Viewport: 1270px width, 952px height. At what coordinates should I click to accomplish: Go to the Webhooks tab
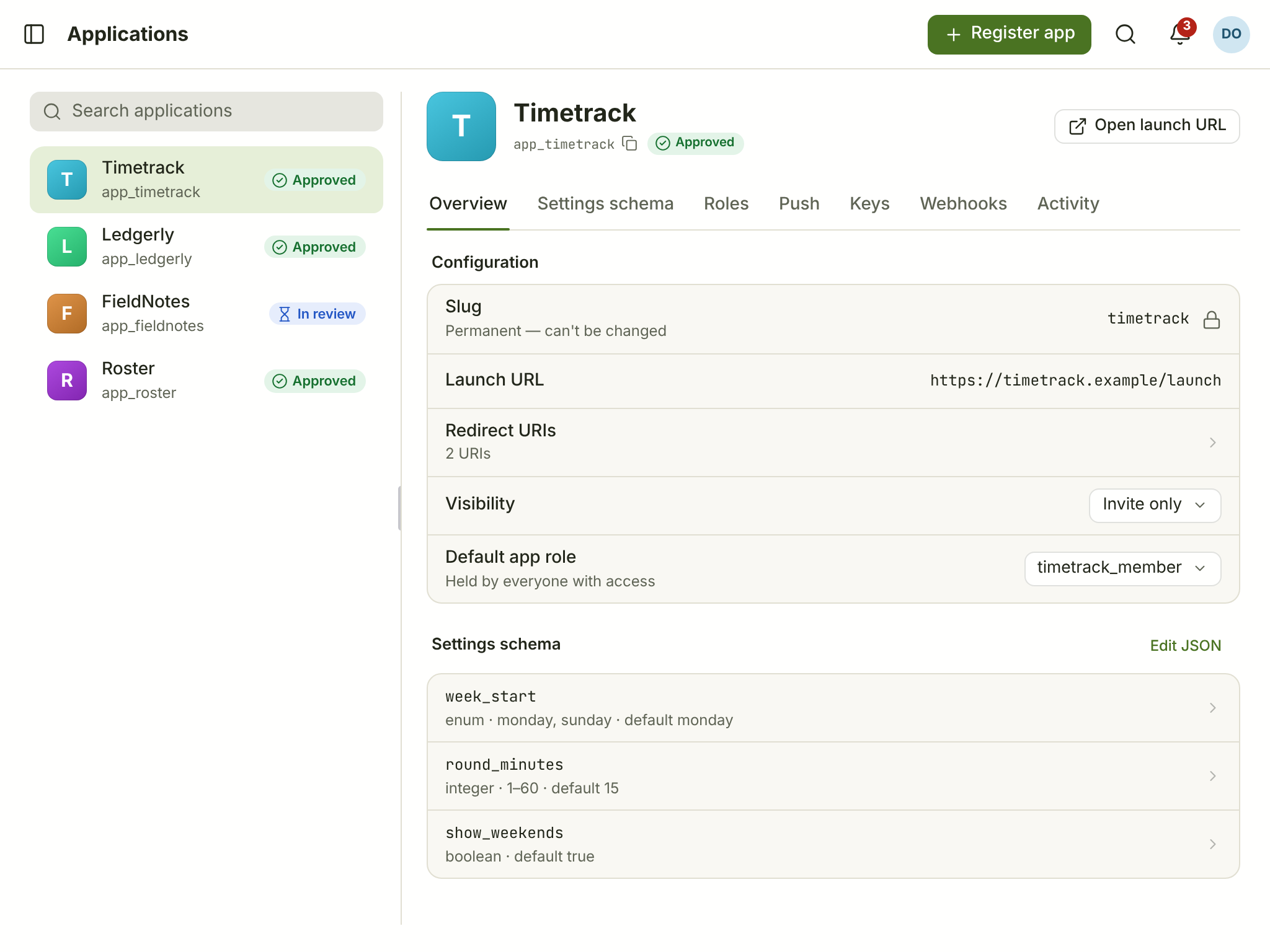(963, 204)
